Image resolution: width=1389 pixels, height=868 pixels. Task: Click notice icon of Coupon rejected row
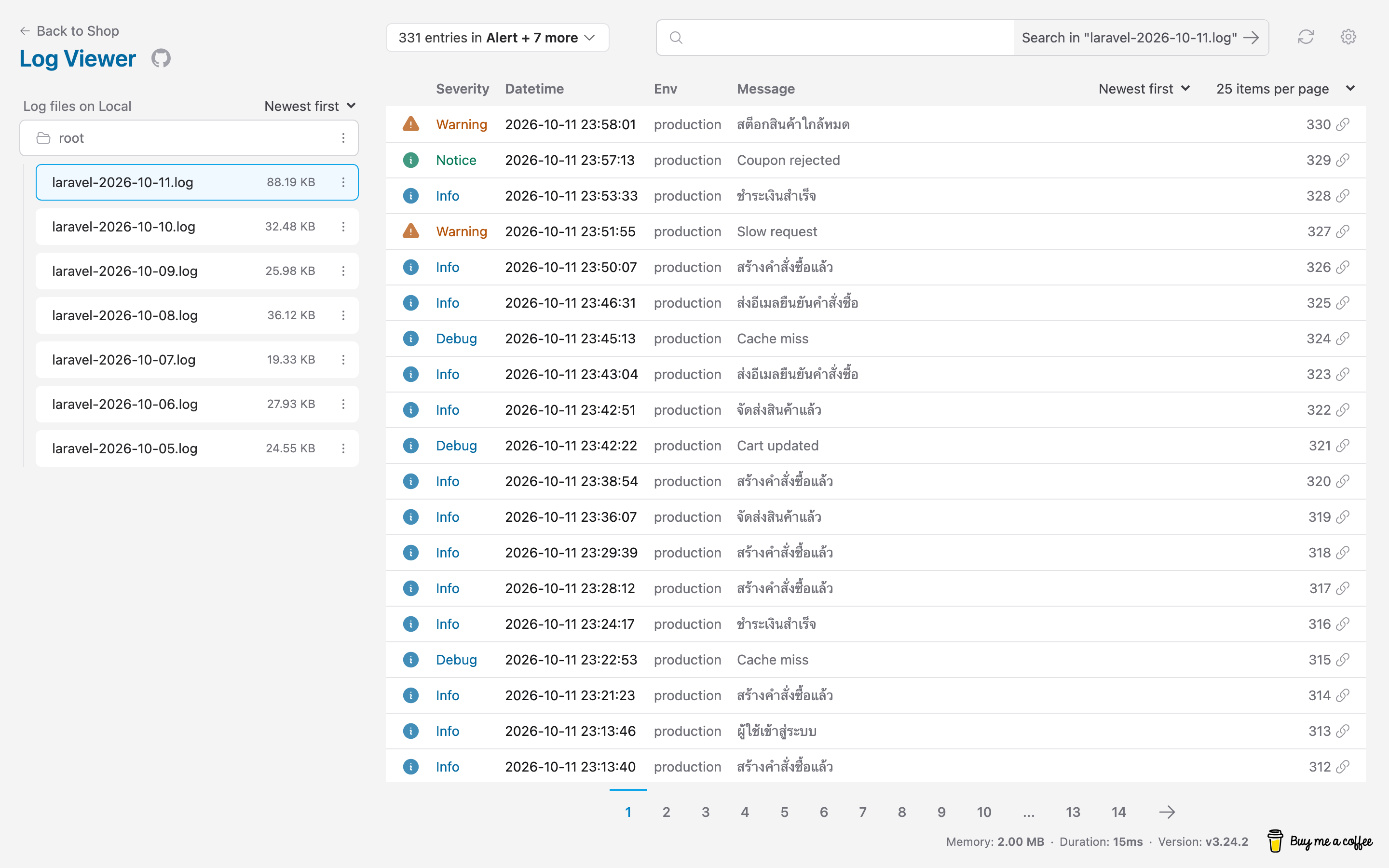coord(410,160)
